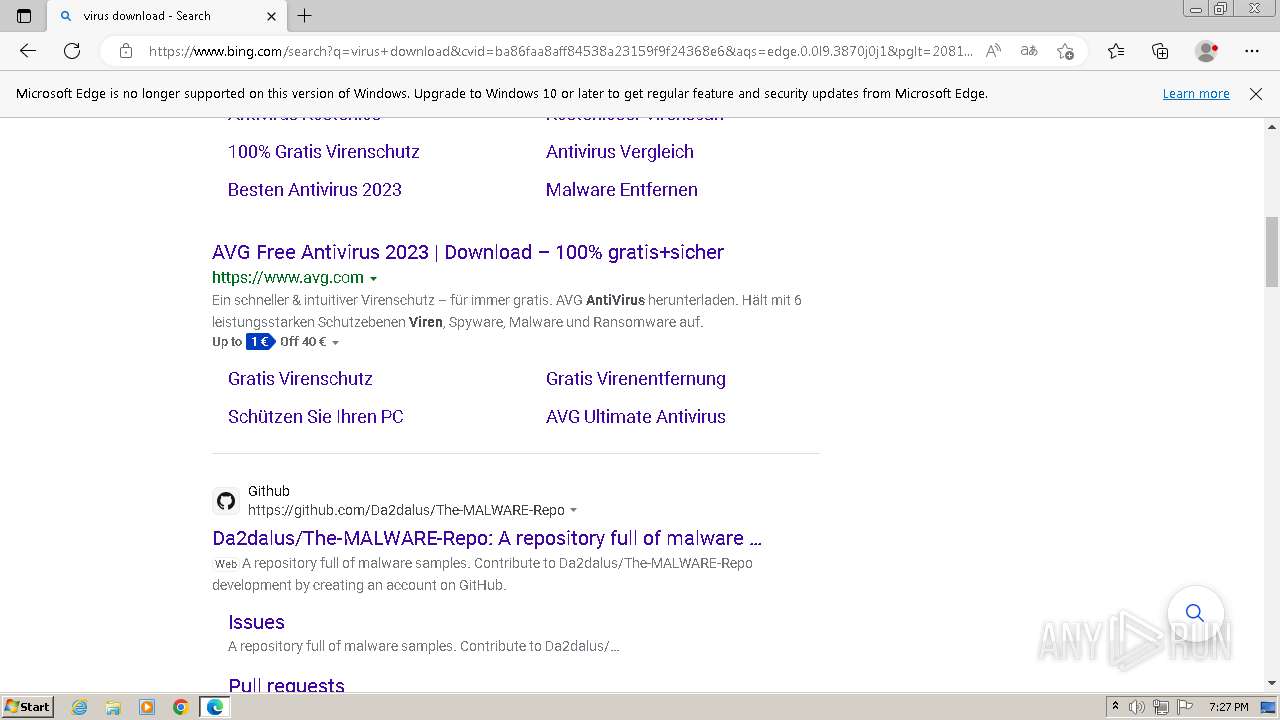Expand the GitHub result URL dropdown arrow

point(573,511)
